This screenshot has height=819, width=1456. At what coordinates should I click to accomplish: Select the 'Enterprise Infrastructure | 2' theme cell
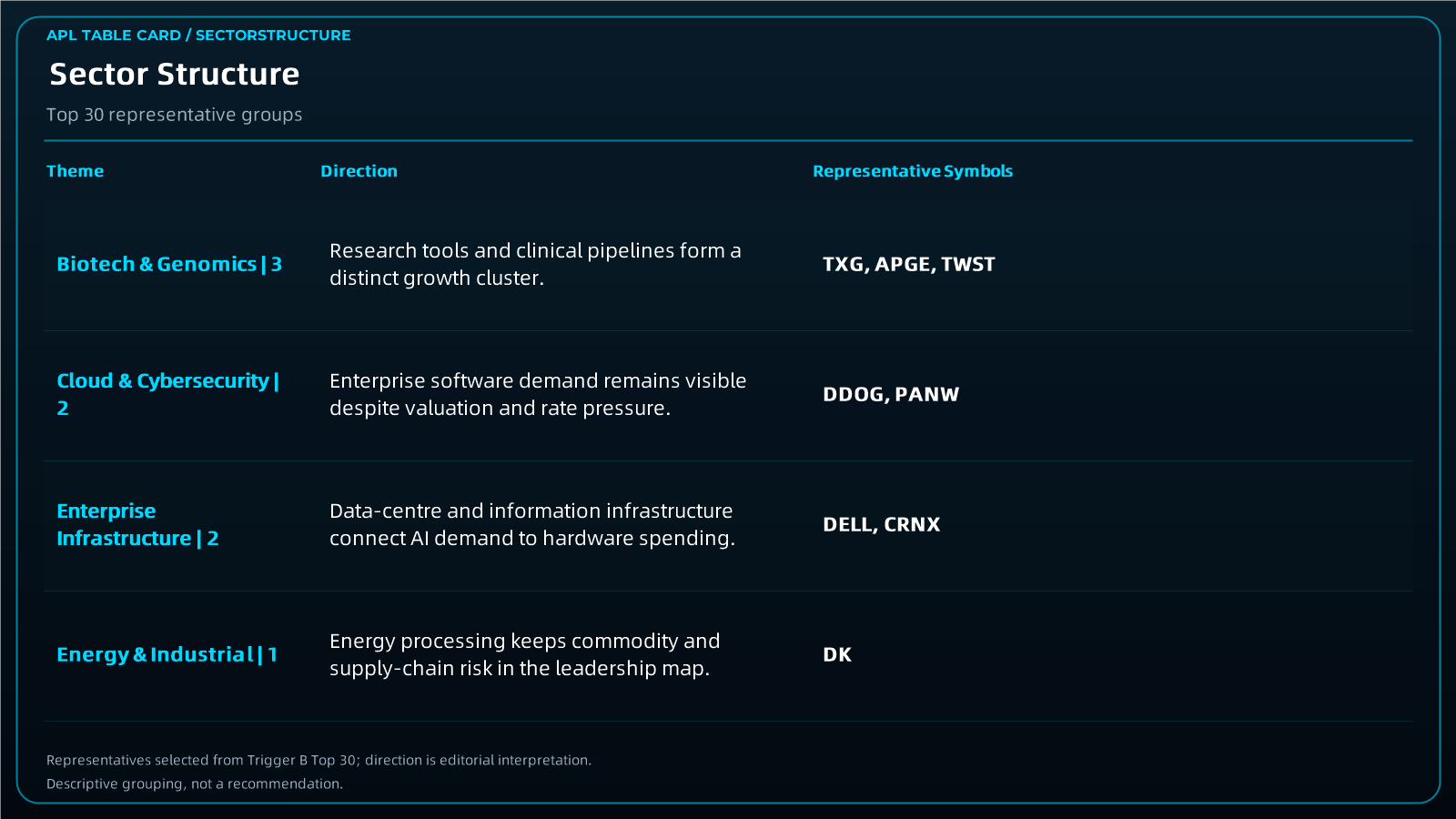pyautogui.click(x=138, y=524)
